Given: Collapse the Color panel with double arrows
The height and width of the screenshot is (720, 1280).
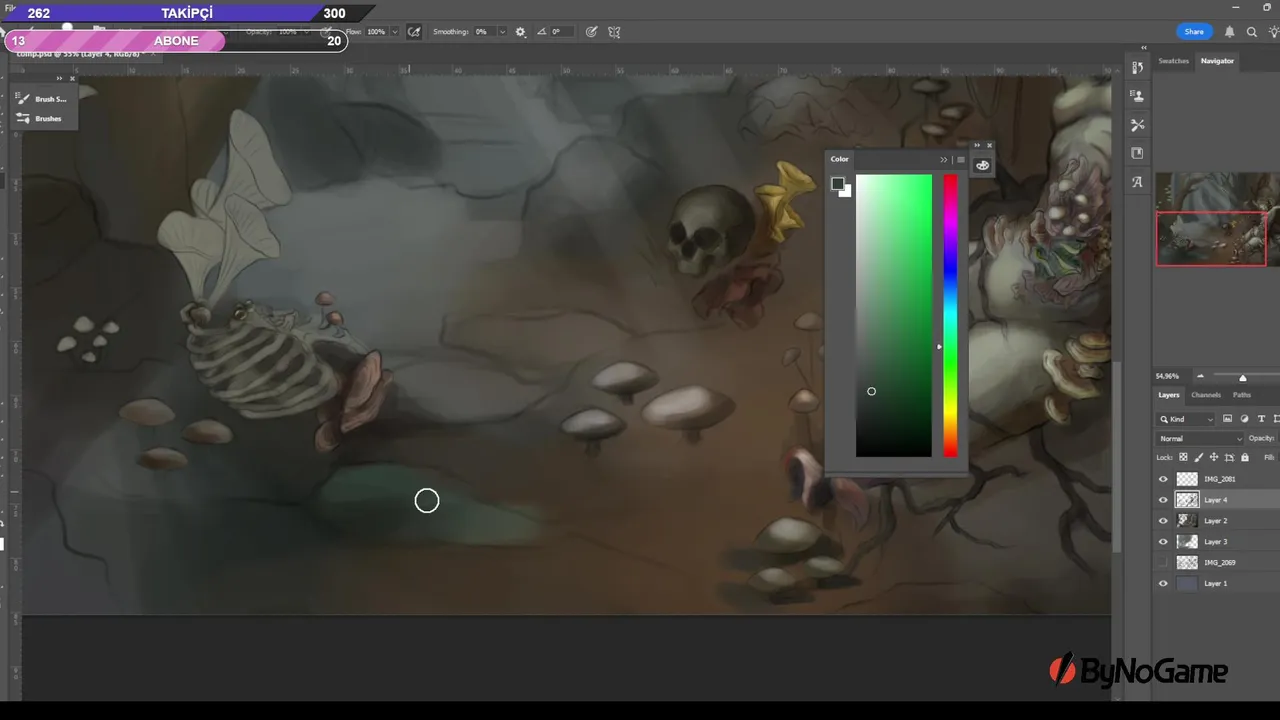Looking at the screenshot, I should [x=943, y=160].
